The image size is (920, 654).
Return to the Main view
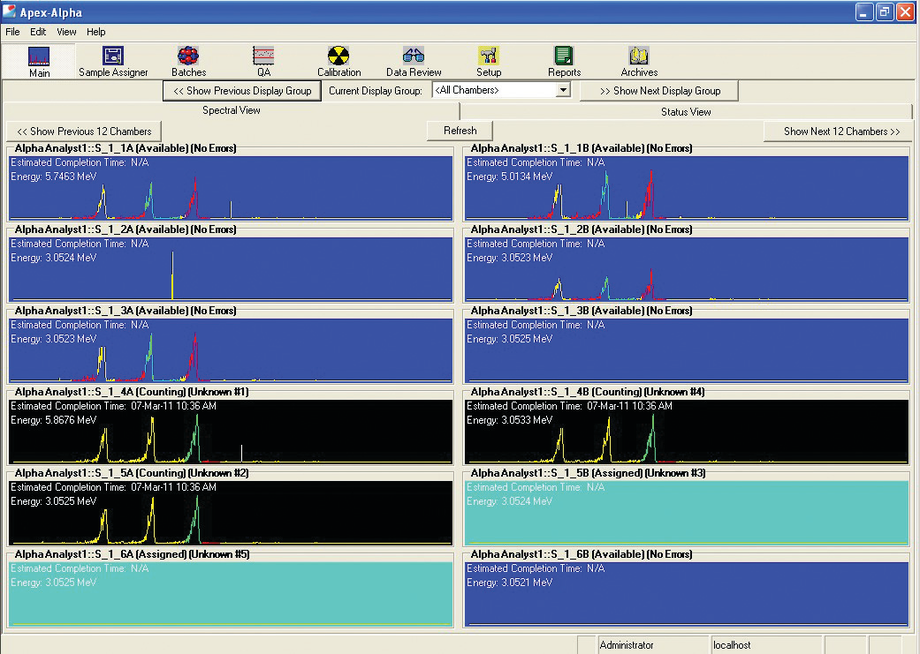40,60
